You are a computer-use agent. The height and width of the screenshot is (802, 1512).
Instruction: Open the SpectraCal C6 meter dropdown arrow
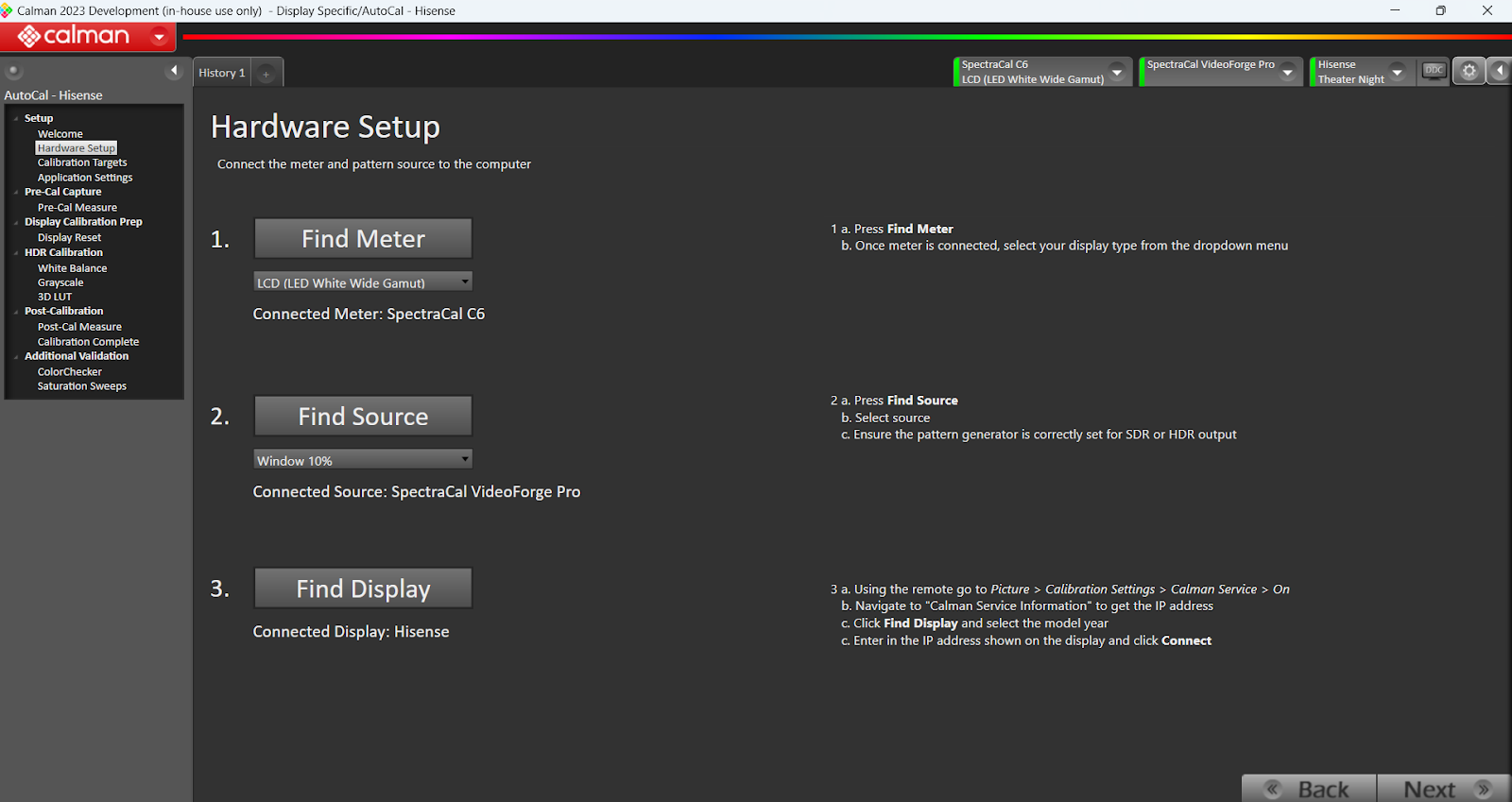1117,72
